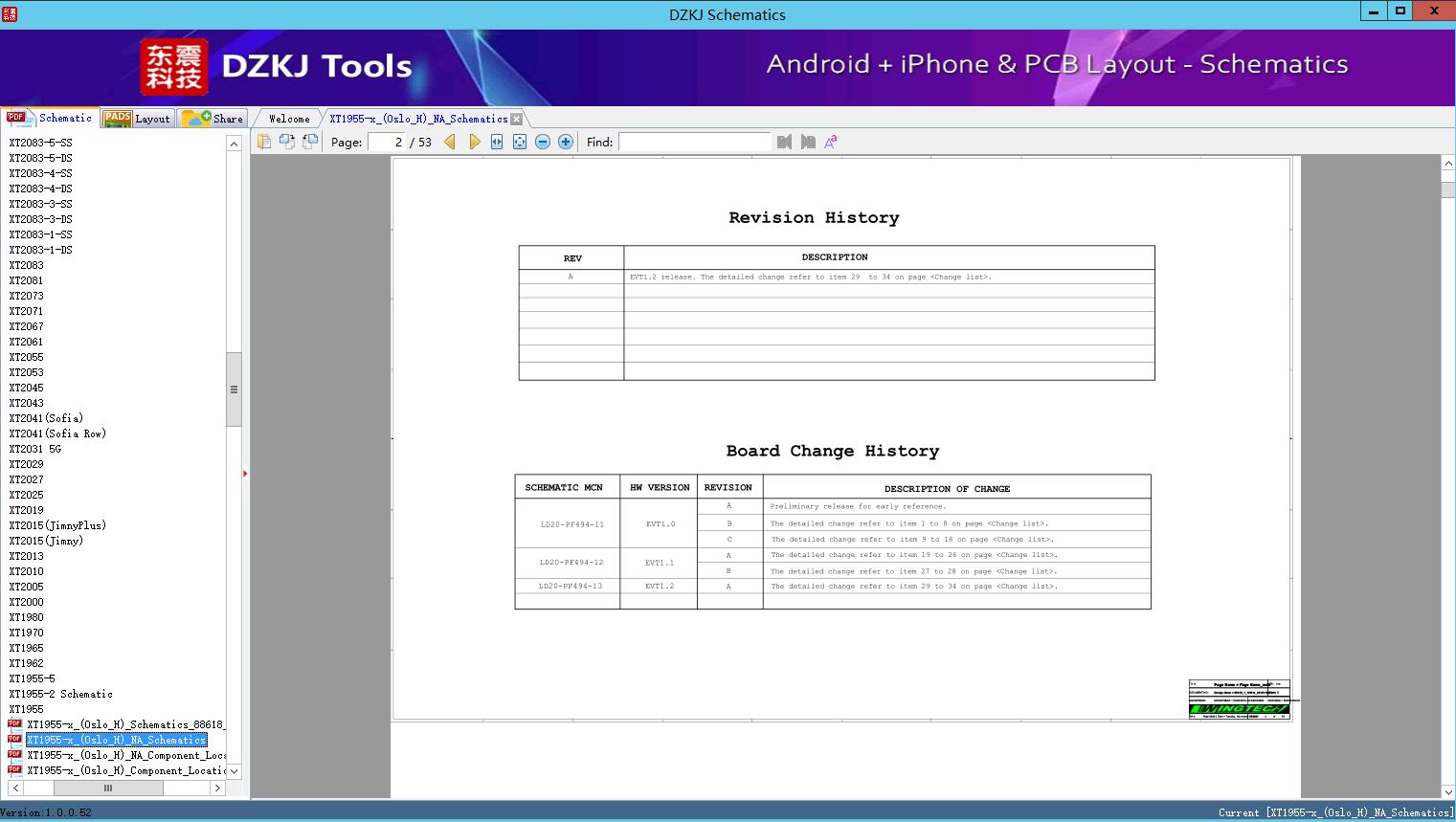Click the document view scroll down arrow
1456x822 pixels.
click(x=1448, y=791)
